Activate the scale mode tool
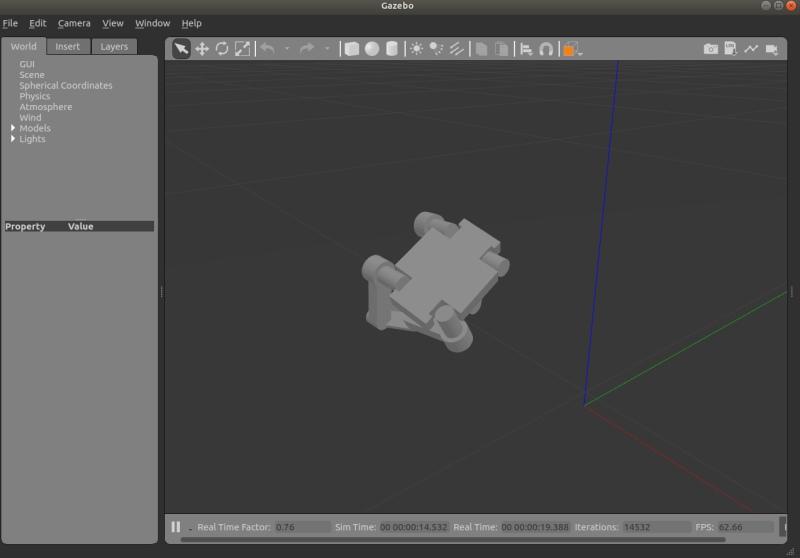800x558 pixels. (242, 49)
